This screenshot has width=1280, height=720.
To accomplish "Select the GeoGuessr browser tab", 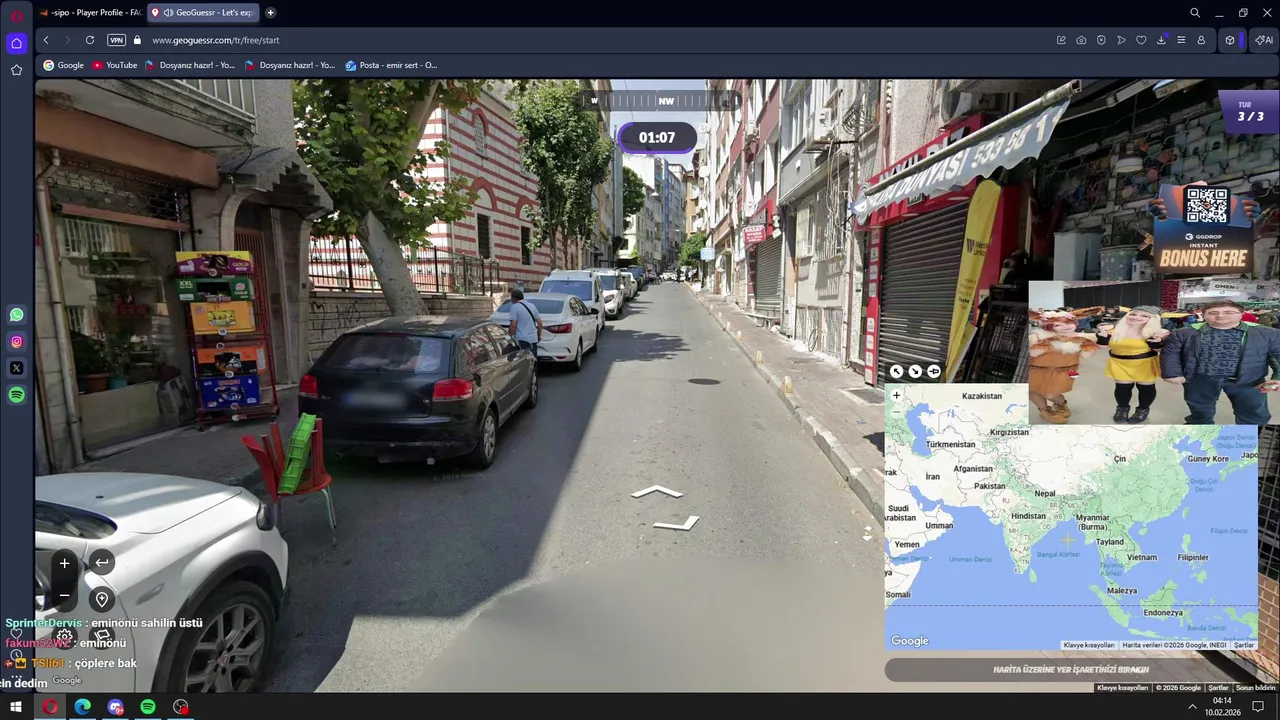I will point(204,13).
